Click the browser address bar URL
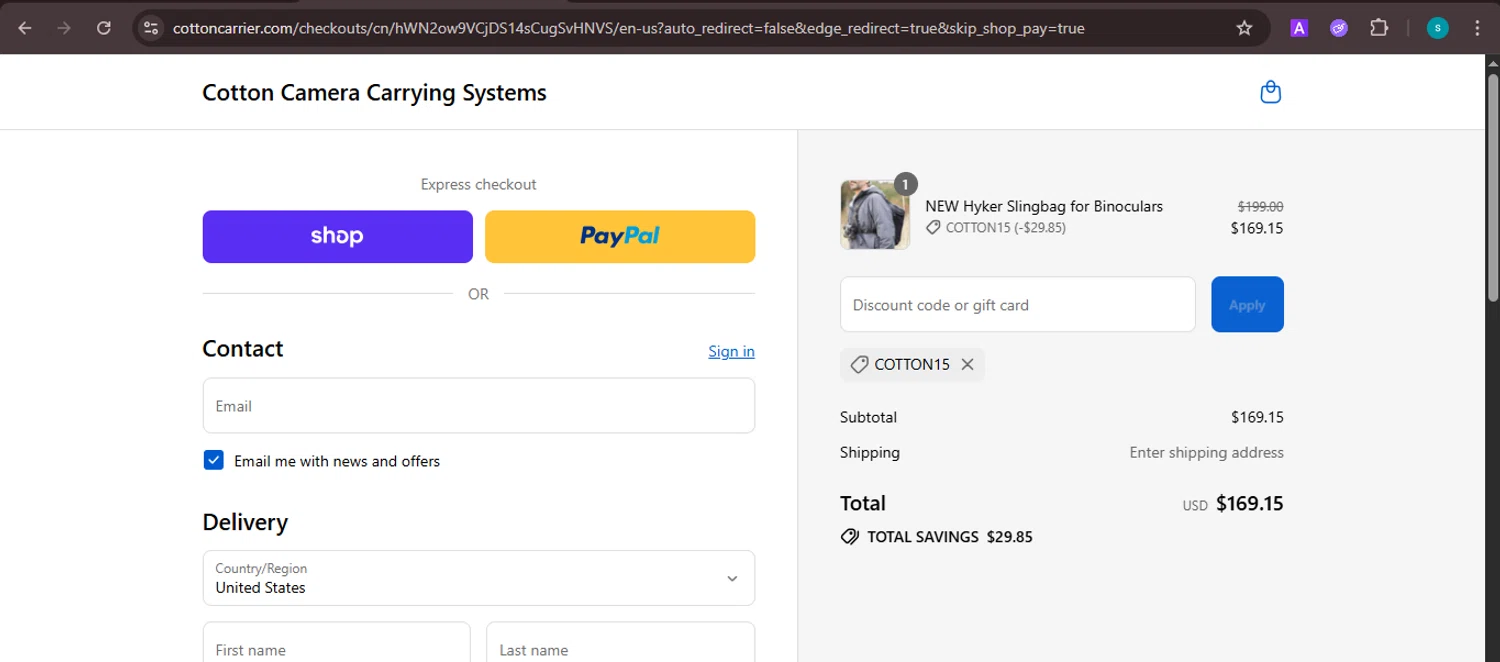Image resolution: width=1500 pixels, height=662 pixels. (x=628, y=28)
